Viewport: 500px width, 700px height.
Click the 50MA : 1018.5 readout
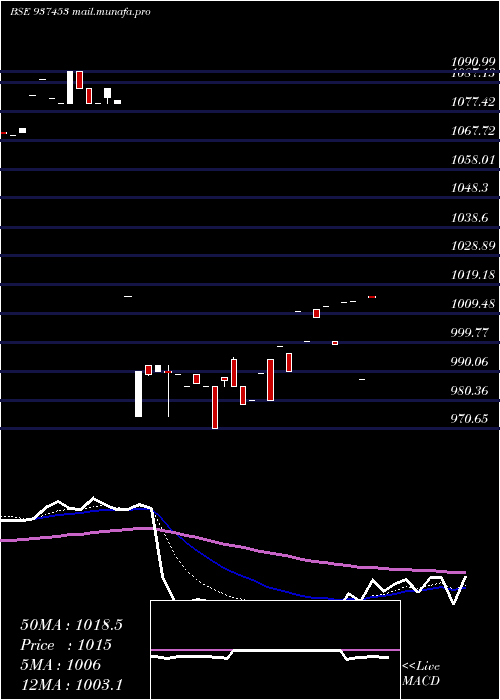coord(71,625)
